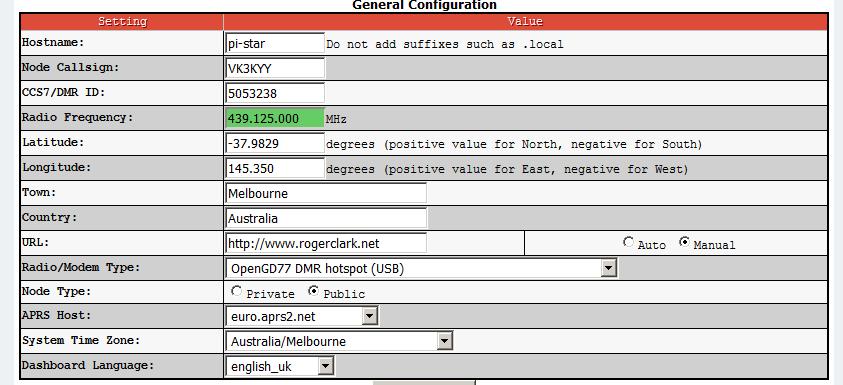Image resolution: width=843 pixels, height=385 pixels.
Task: Click the Node Callsign: label
Action: point(70,67)
